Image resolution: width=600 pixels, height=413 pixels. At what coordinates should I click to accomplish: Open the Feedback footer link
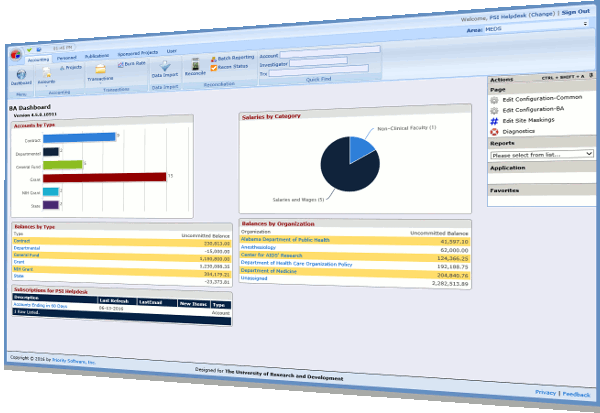pyautogui.click(x=576, y=394)
